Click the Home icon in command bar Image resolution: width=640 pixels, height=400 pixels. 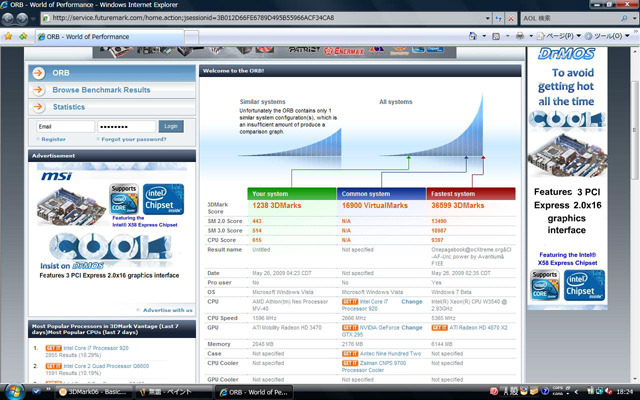[x=473, y=36]
